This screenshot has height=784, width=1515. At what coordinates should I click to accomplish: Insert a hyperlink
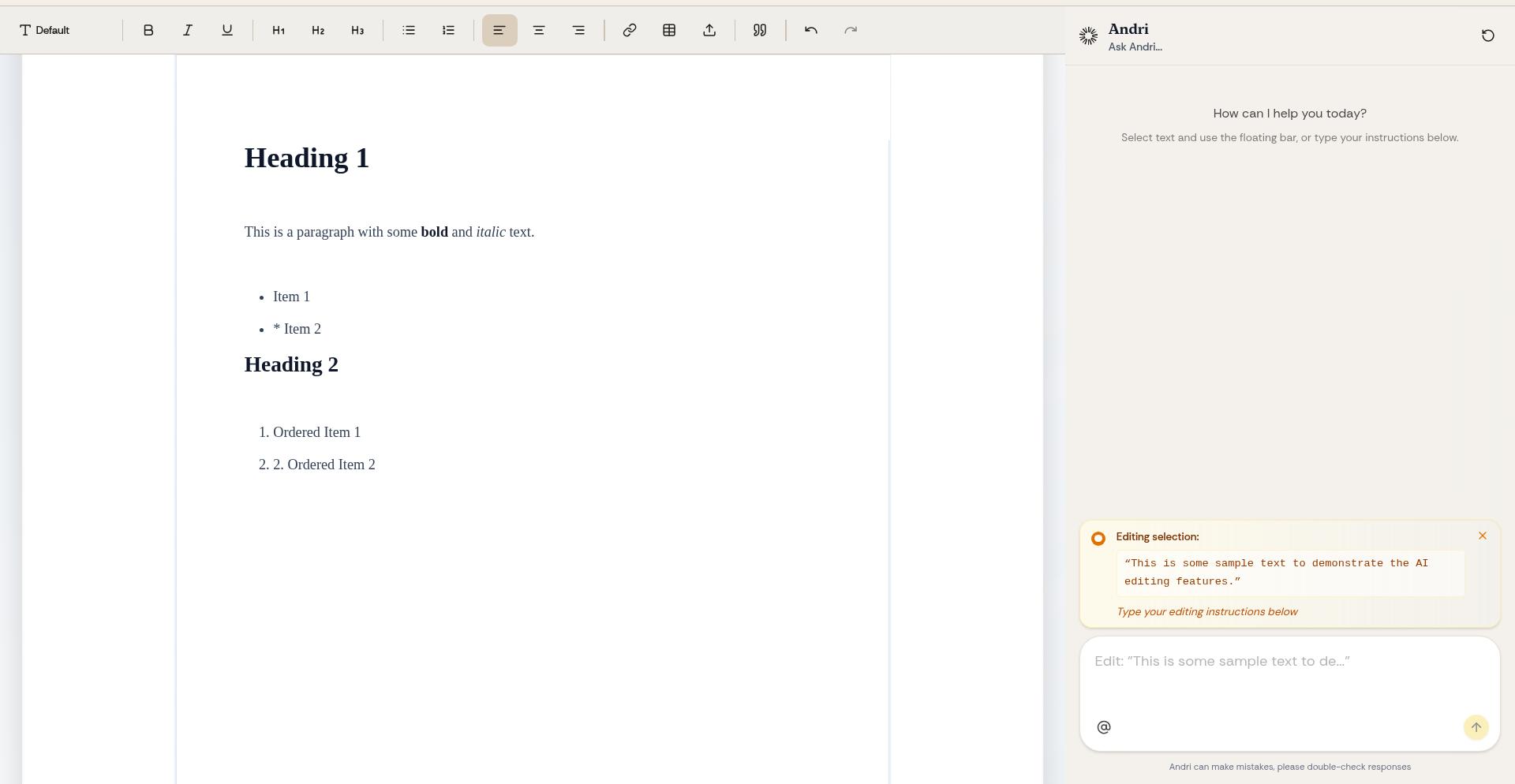[x=630, y=30]
